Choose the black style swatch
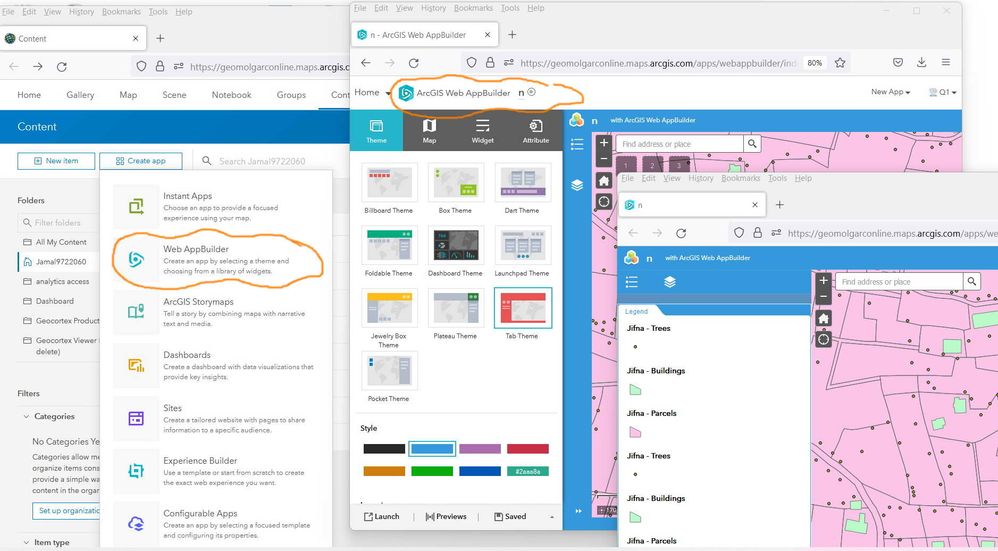 [384, 449]
